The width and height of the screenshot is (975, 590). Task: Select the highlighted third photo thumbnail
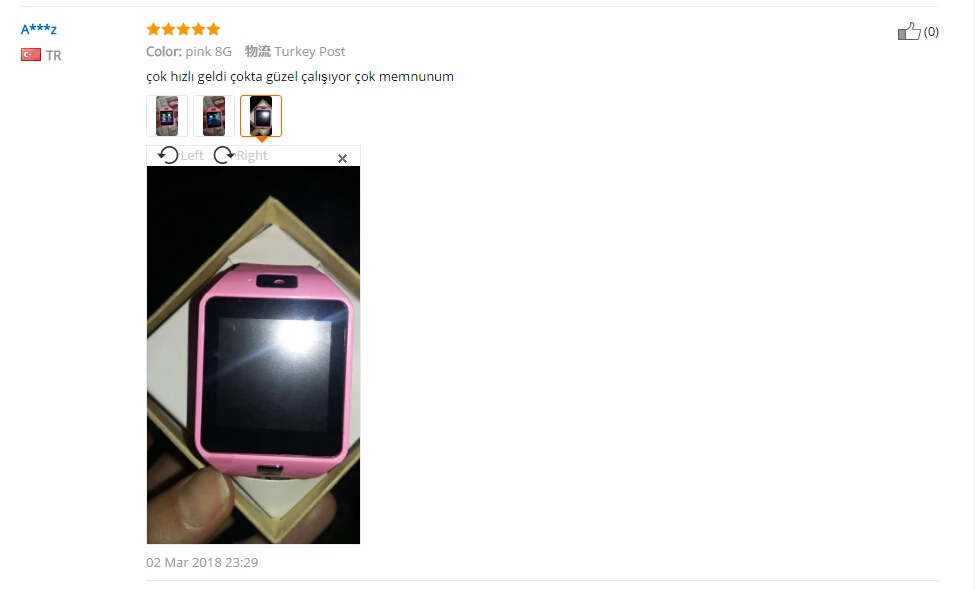(x=261, y=116)
